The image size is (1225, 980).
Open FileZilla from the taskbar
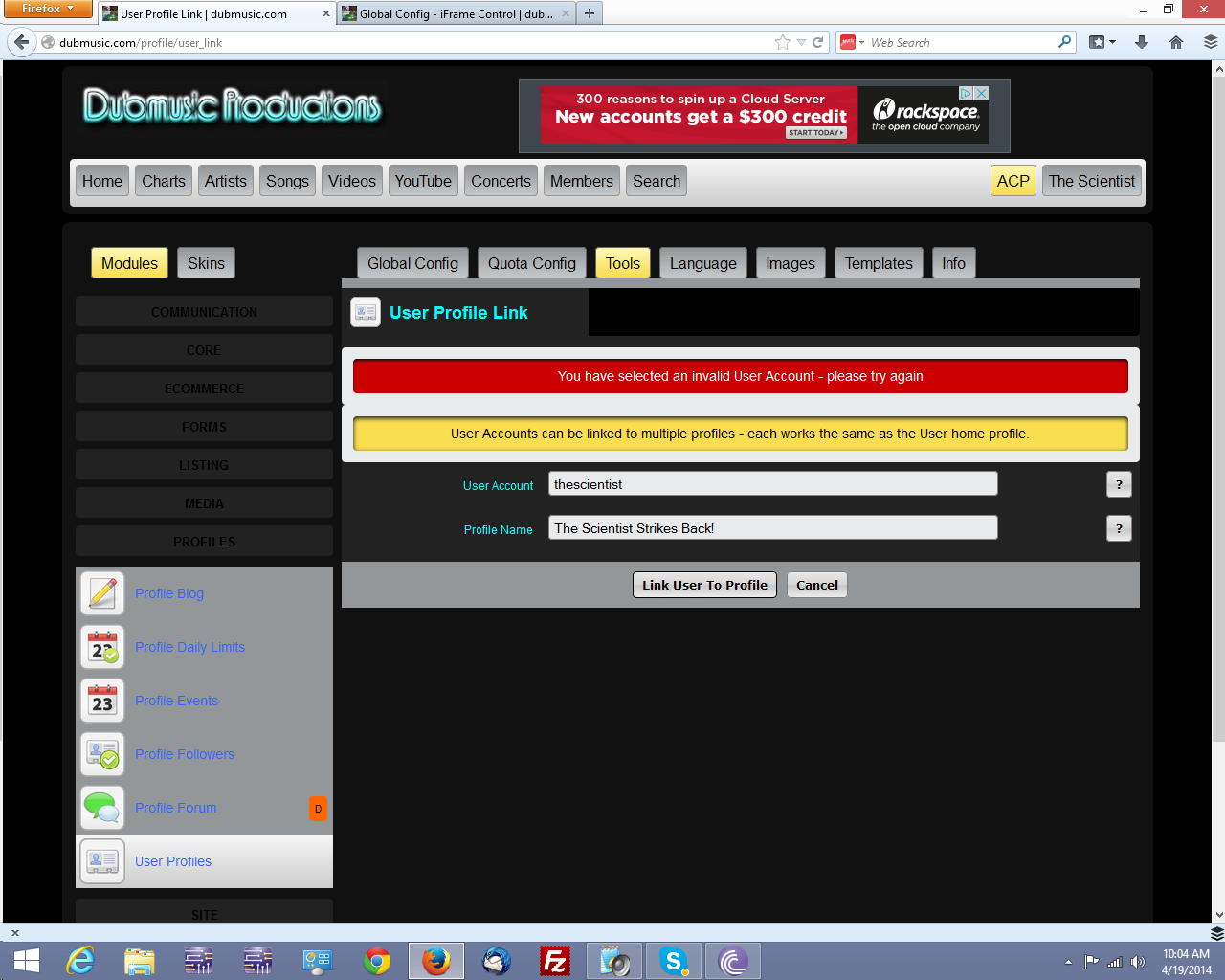point(555,961)
